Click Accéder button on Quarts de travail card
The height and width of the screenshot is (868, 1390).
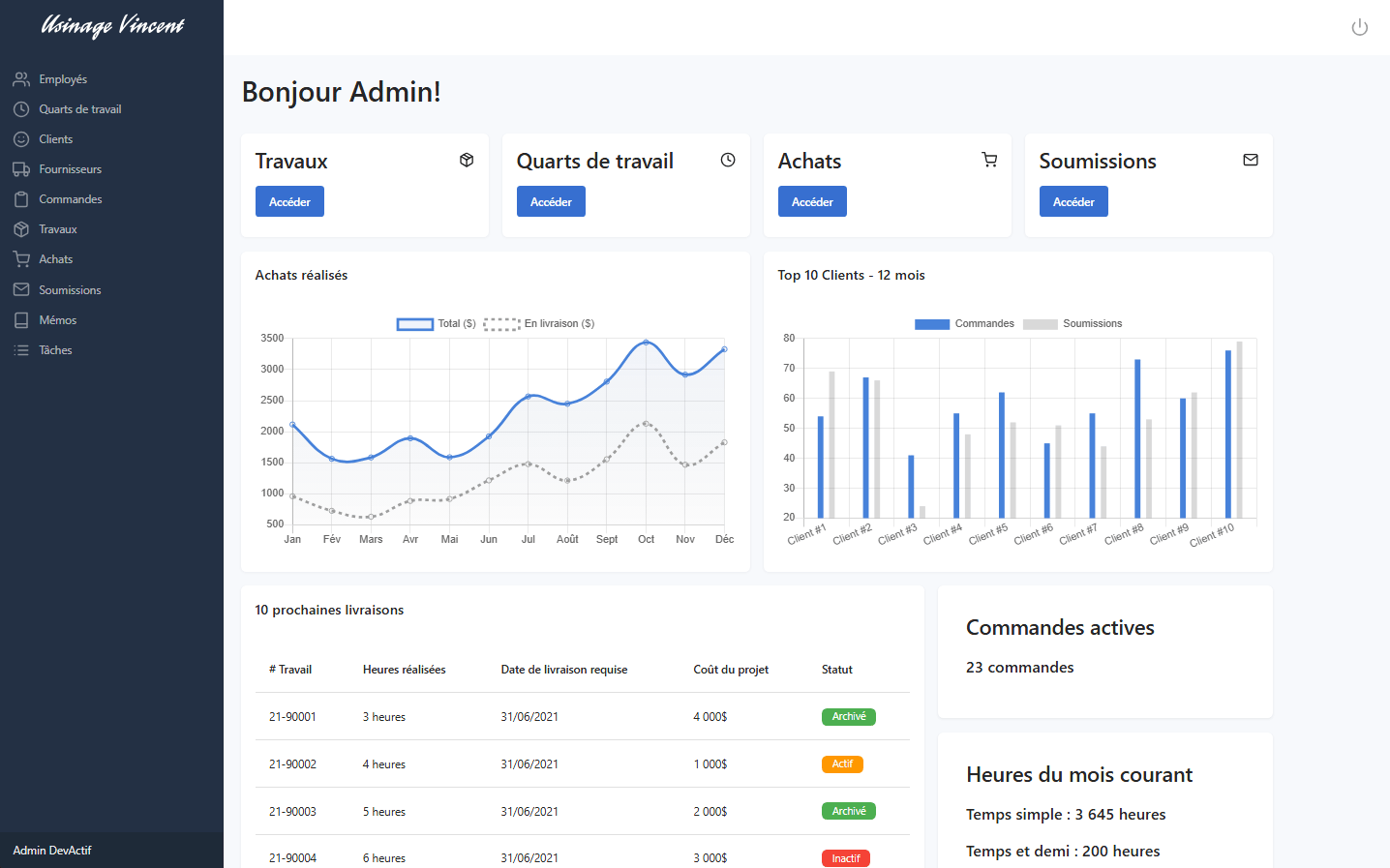pyautogui.click(x=551, y=201)
